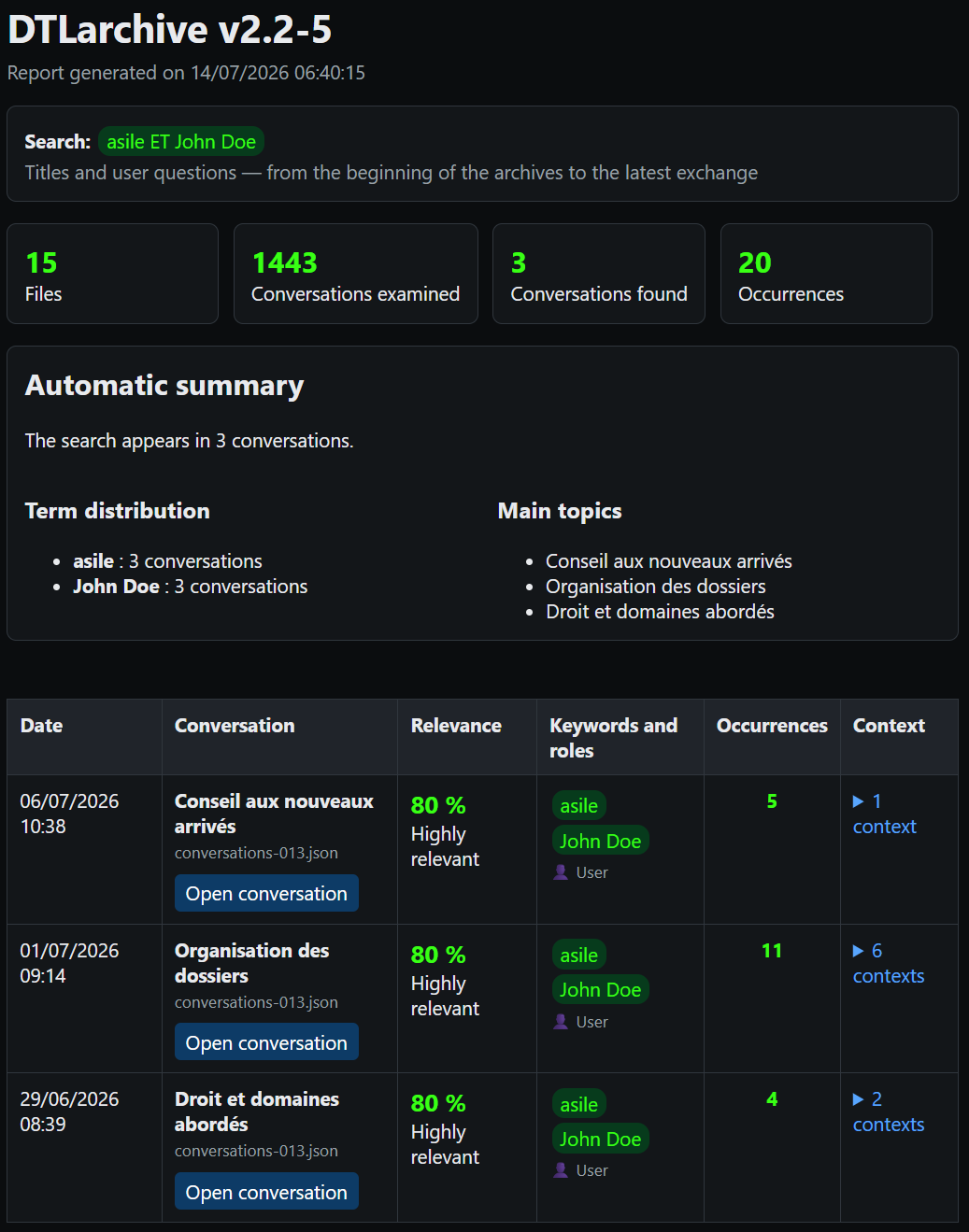Click term distribution entry John Doe
The image size is (969, 1232).
tap(191, 587)
